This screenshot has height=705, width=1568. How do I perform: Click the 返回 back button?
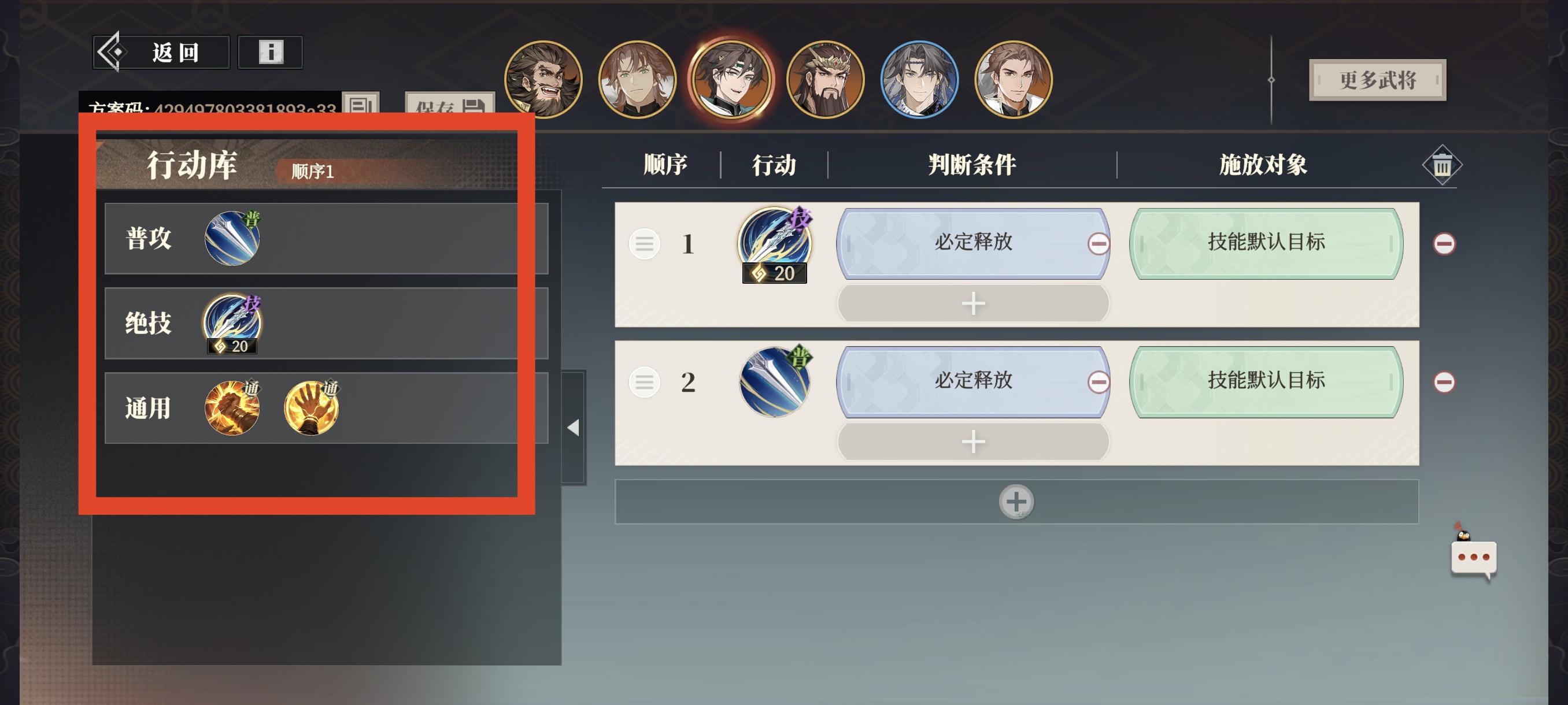coord(161,53)
